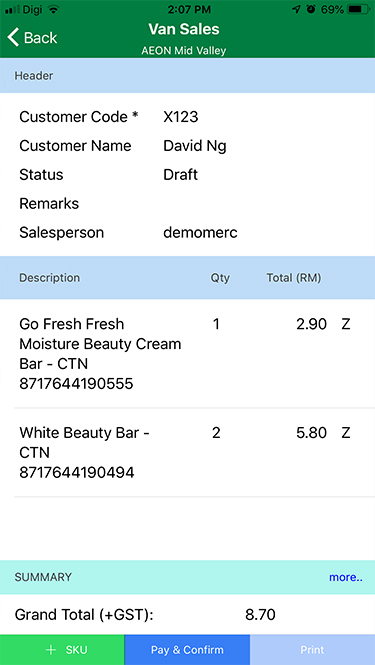Tap the plus icon beside SKU
The height and width of the screenshot is (665, 375).
pyautogui.click(x=51, y=650)
